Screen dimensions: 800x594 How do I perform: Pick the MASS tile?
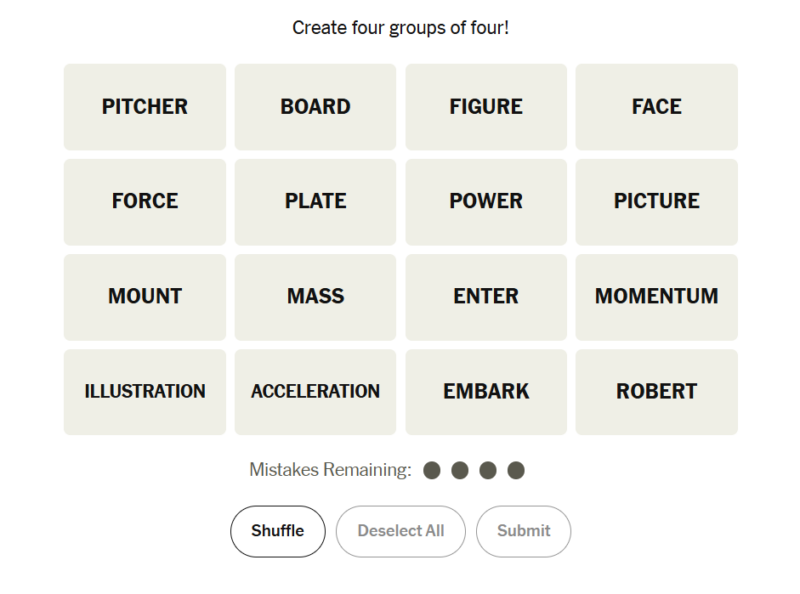(x=315, y=297)
